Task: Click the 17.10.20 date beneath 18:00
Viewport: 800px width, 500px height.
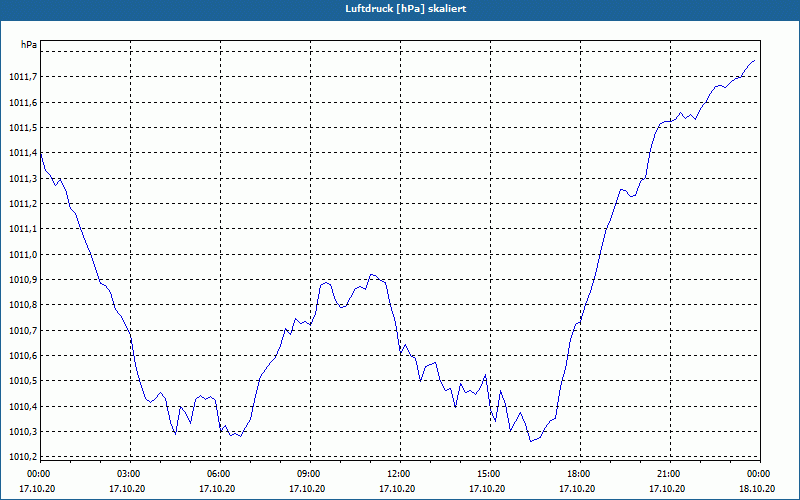Action: point(578,489)
